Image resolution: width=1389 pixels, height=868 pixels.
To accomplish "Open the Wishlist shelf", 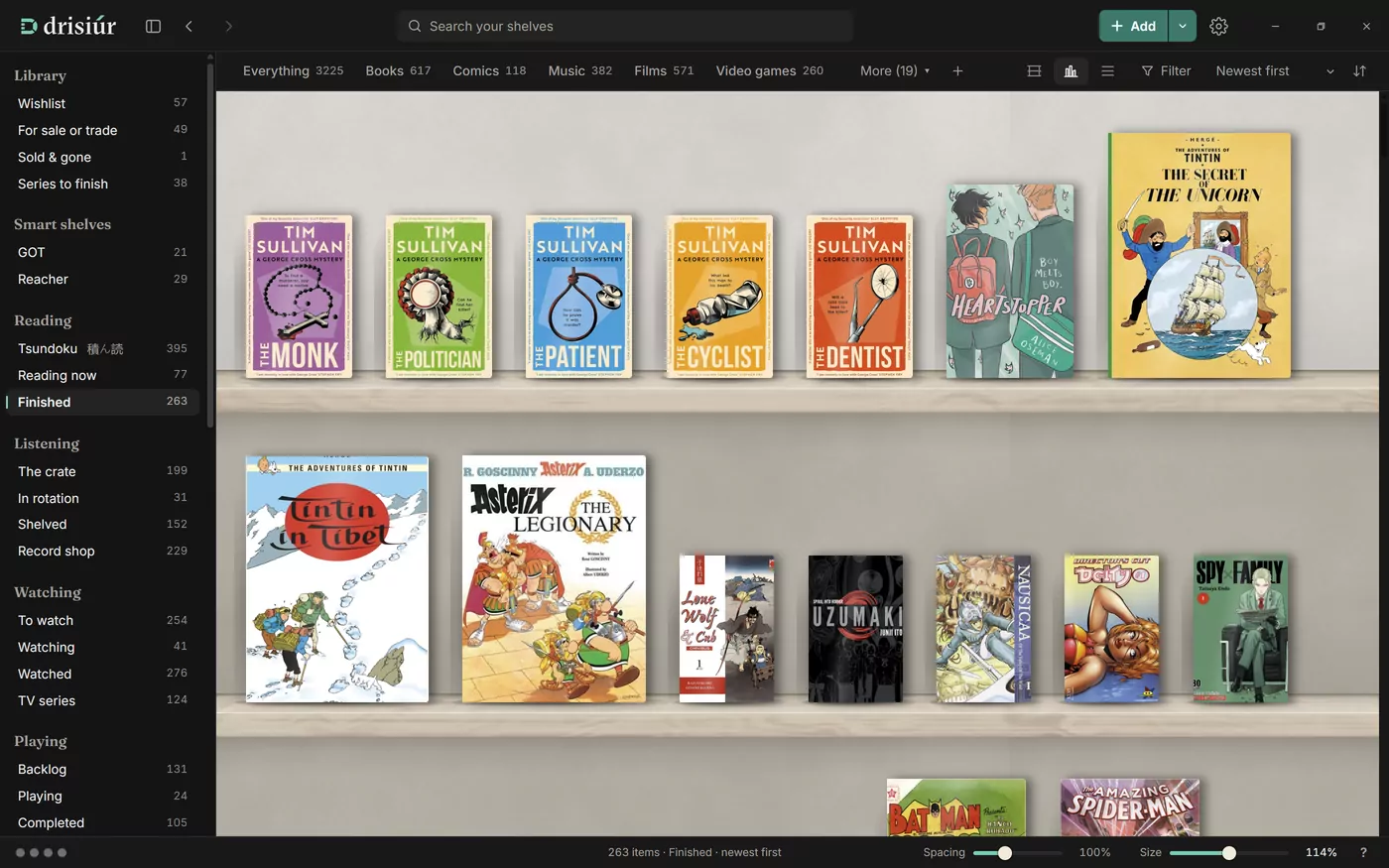I will click(x=102, y=103).
